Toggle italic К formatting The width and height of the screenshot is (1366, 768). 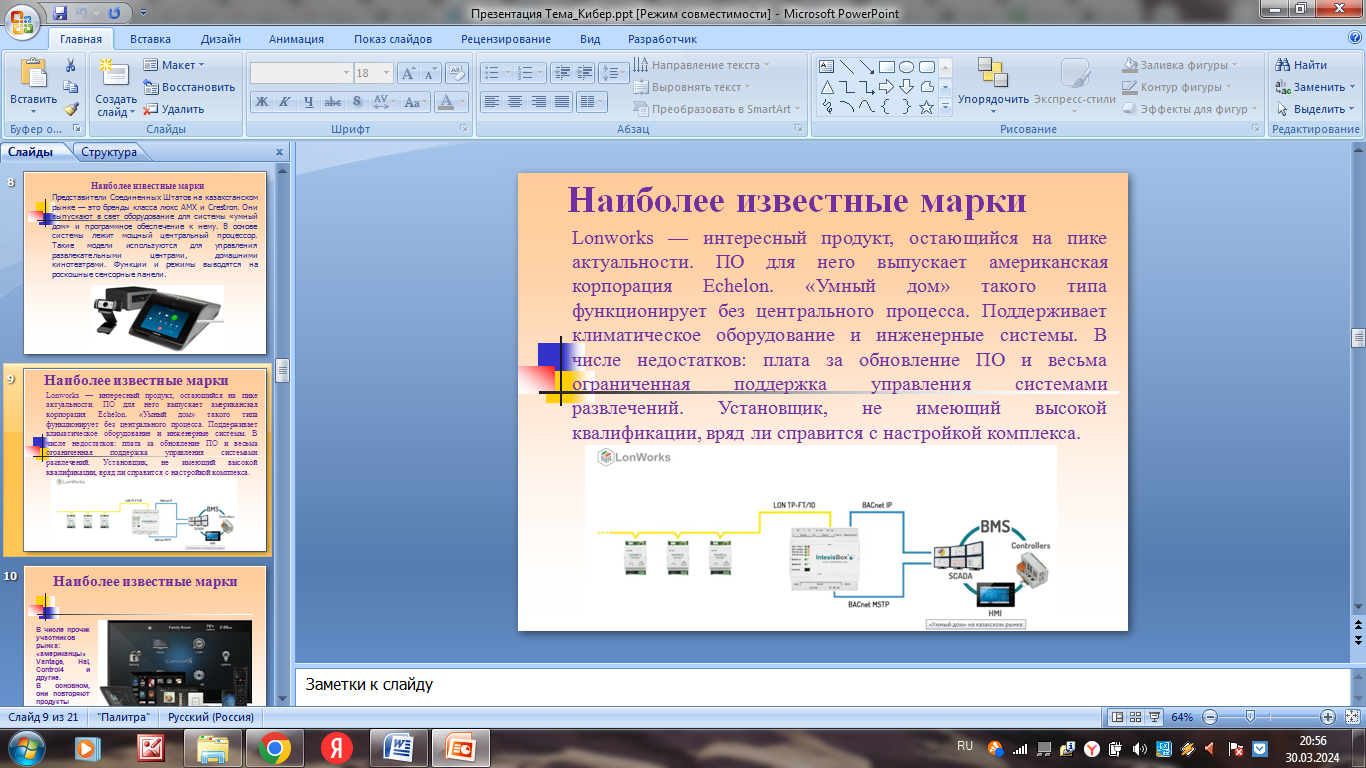pos(285,101)
